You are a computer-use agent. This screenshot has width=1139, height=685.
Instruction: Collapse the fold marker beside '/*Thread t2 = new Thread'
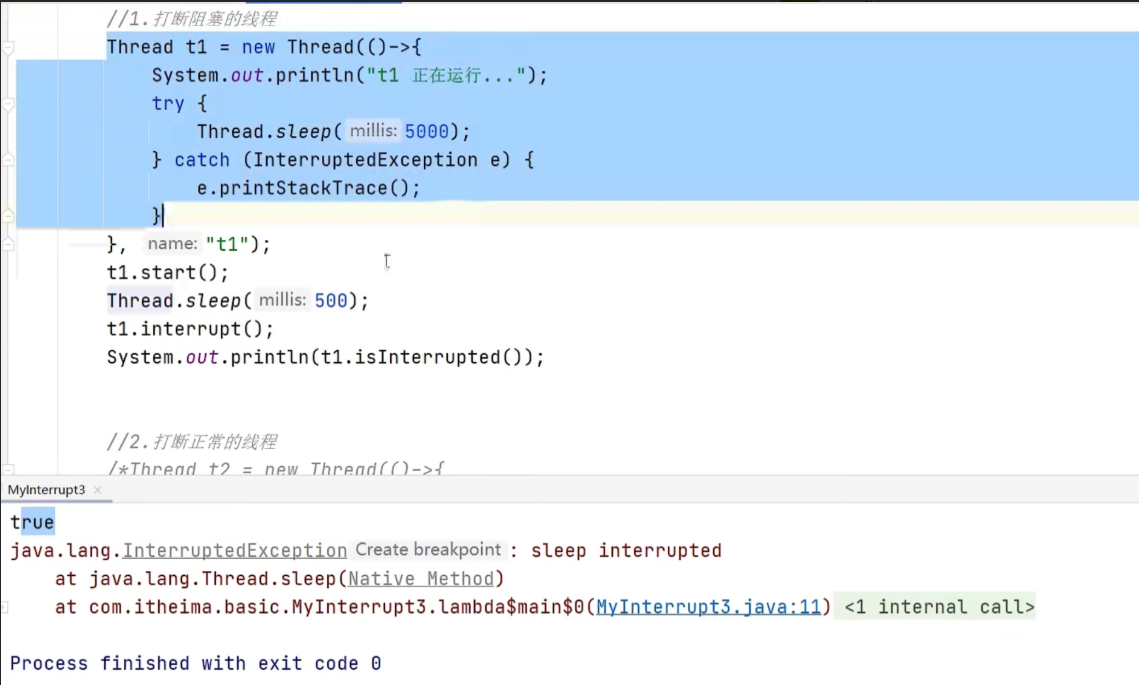[8, 469]
